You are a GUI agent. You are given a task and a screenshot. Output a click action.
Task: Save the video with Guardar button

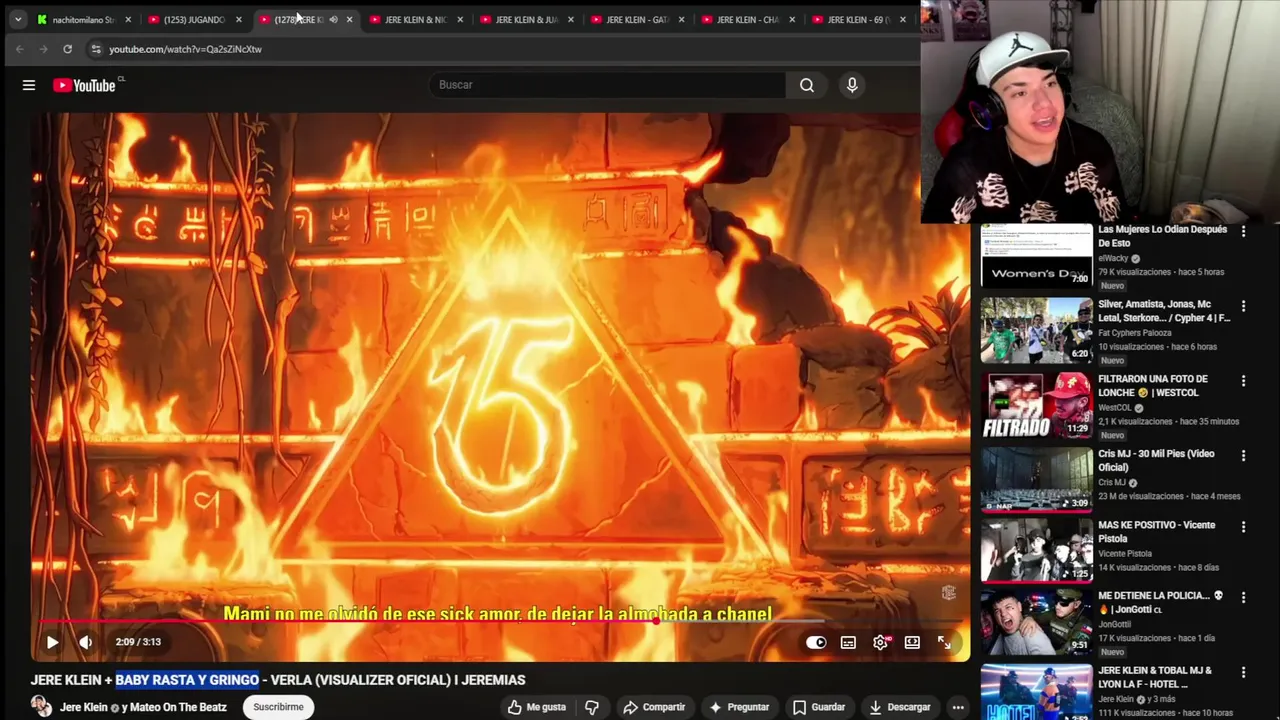819,707
